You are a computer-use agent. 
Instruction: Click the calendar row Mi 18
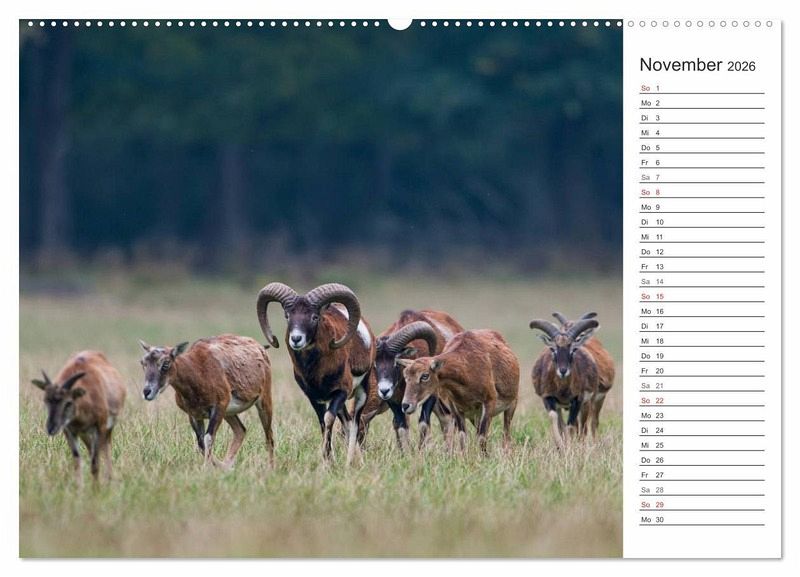(x=702, y=341)
